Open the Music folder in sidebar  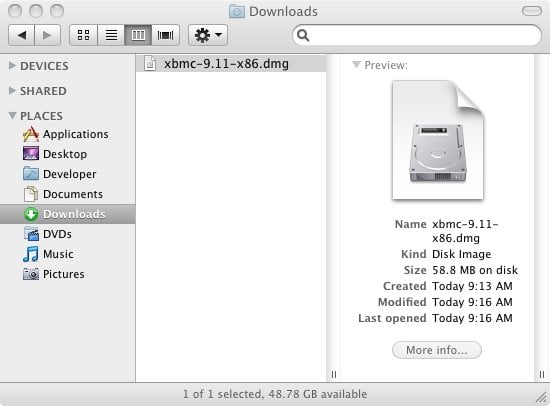click(x=48, y=254)
